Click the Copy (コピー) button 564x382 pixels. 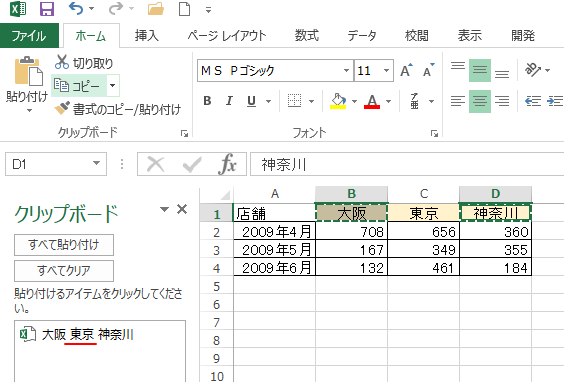[x=79, y=86]
